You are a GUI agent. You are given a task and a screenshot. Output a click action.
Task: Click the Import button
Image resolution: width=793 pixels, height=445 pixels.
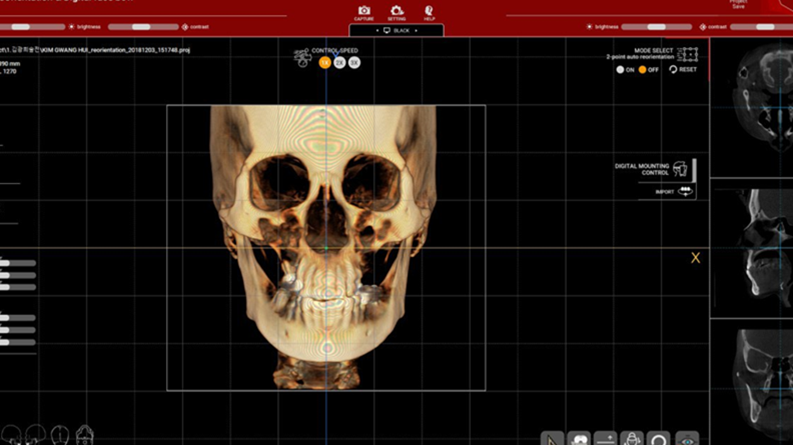click(x=685, y=191)
